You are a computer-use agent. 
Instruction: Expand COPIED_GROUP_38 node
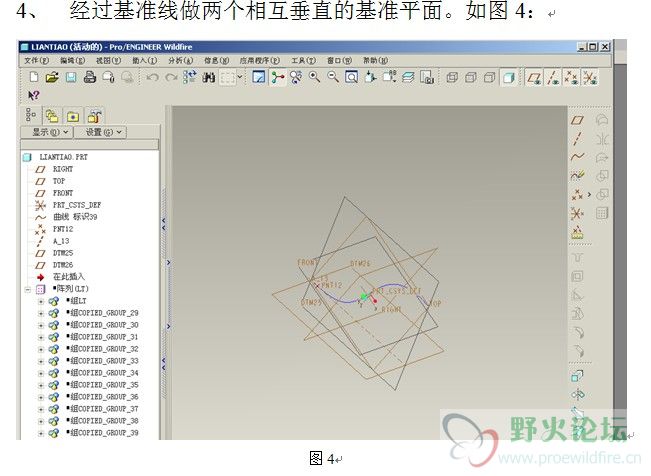coord(41,422)
